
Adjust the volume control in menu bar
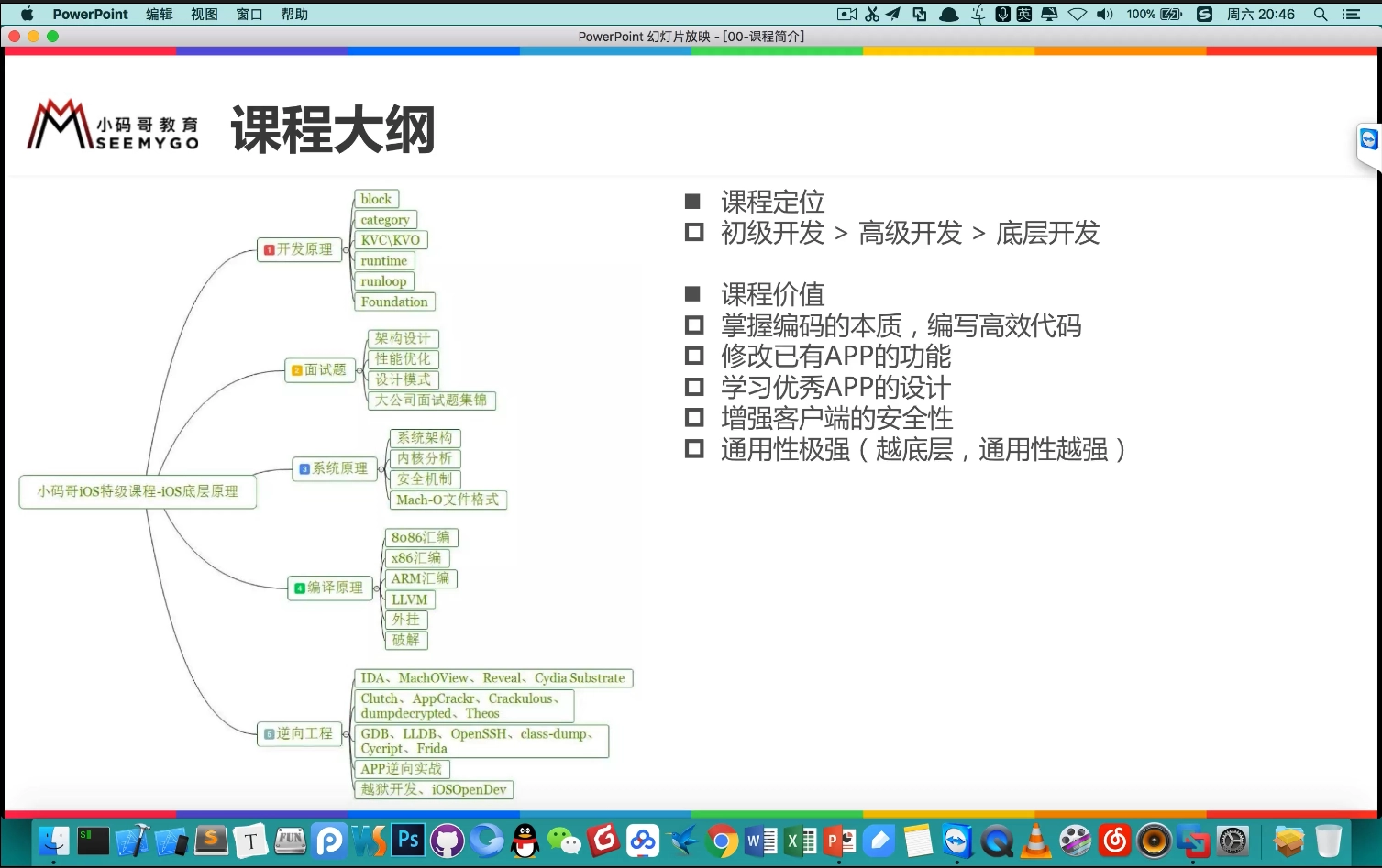click(x=1103, y=14)
